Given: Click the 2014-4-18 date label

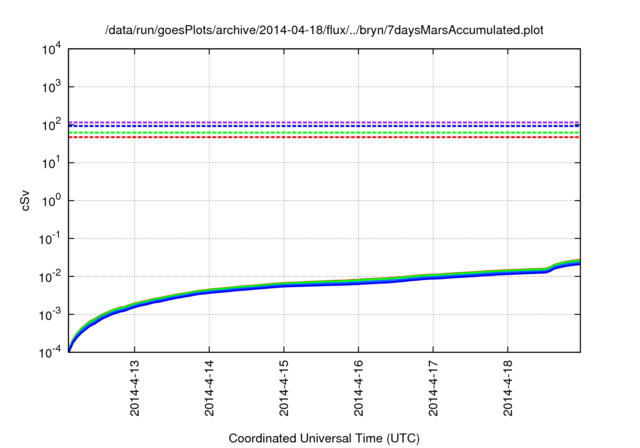Looking at the screenshot, I should pyautogui.click(x=508, y=388).
